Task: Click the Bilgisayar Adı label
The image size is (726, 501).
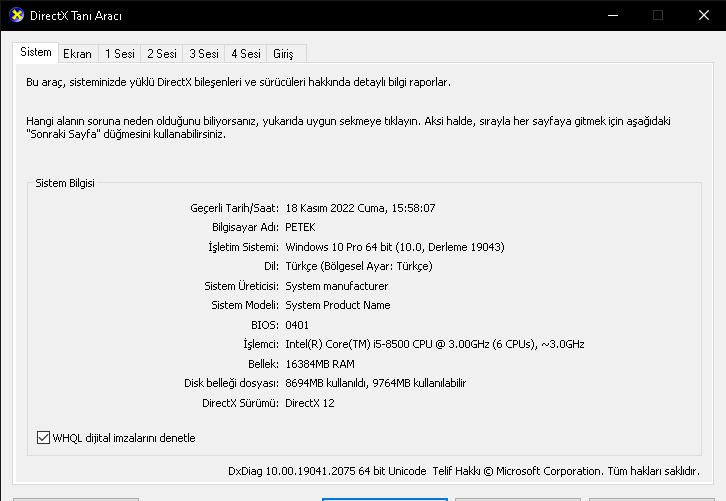Action: pos(245,227)
